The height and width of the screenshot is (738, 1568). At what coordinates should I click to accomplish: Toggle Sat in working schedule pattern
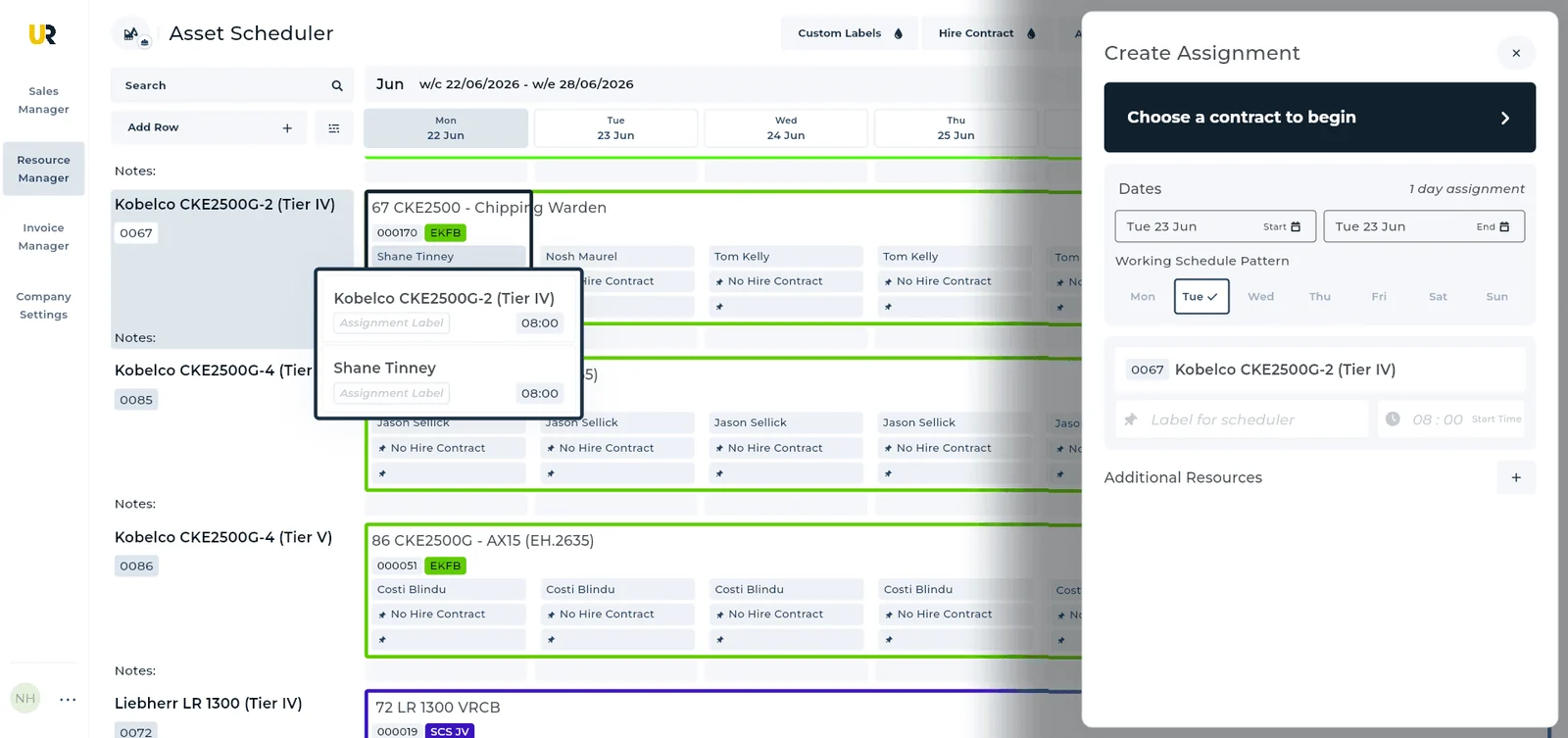click(x=1438, y=297)
